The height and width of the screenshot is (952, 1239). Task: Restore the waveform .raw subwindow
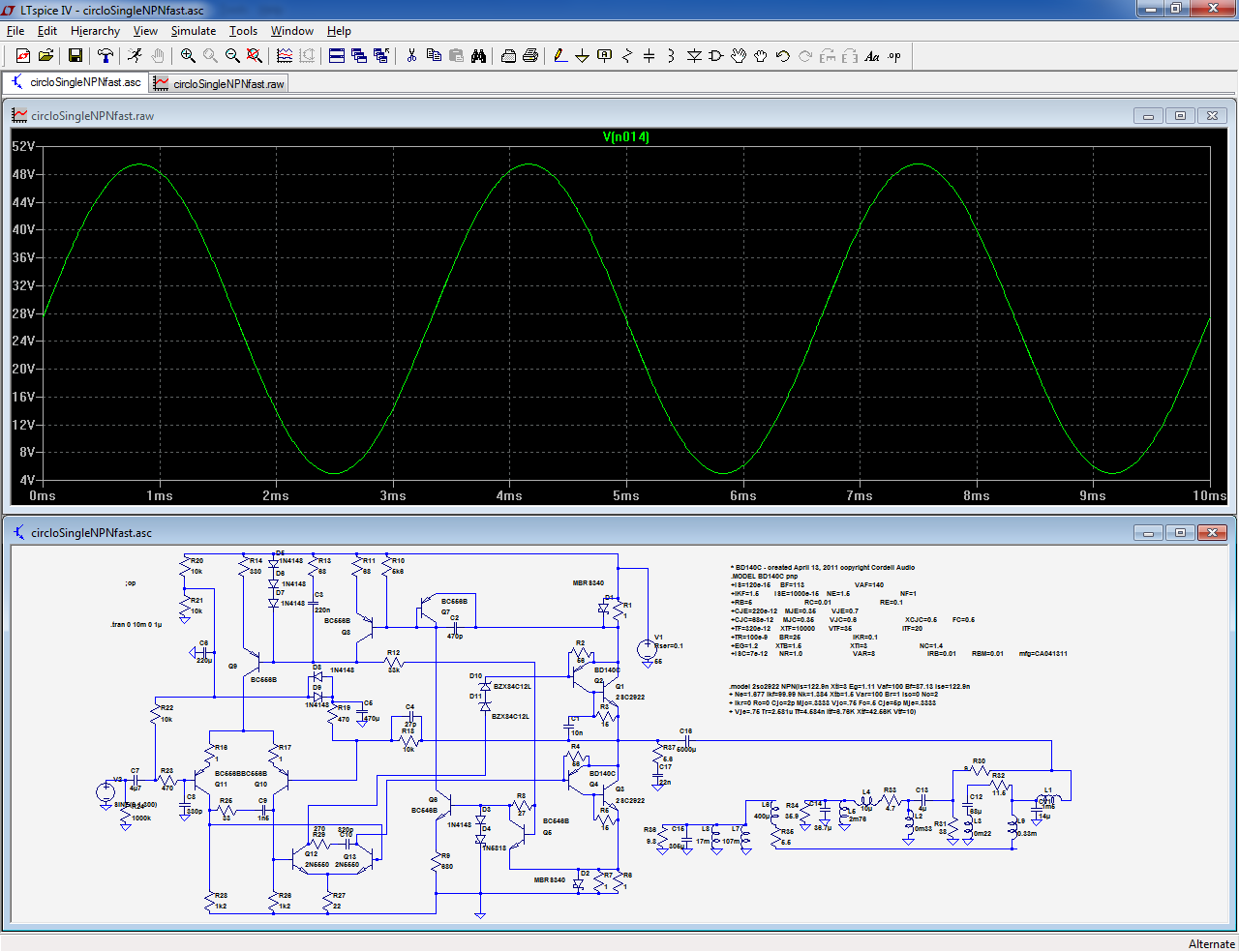(x=1180, y=115)
